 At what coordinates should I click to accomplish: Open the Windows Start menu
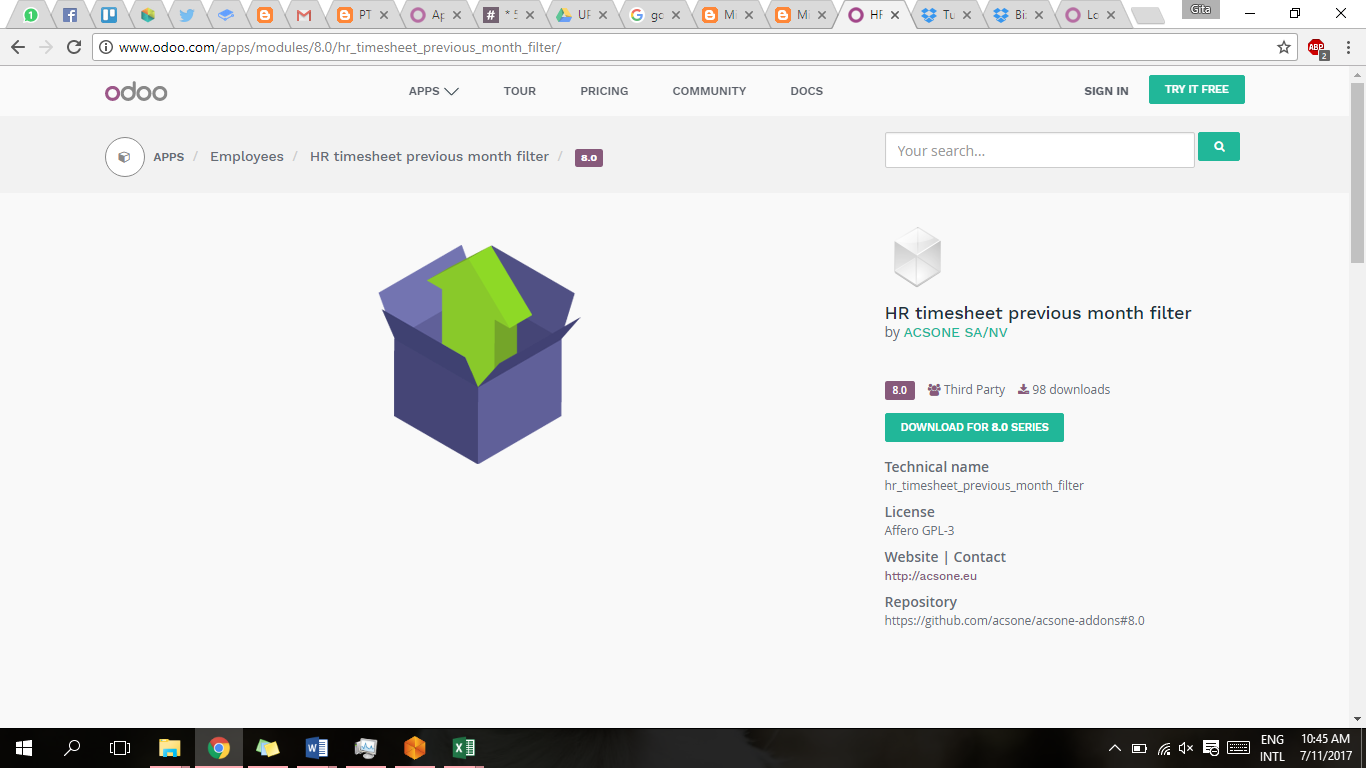(24, 748)
